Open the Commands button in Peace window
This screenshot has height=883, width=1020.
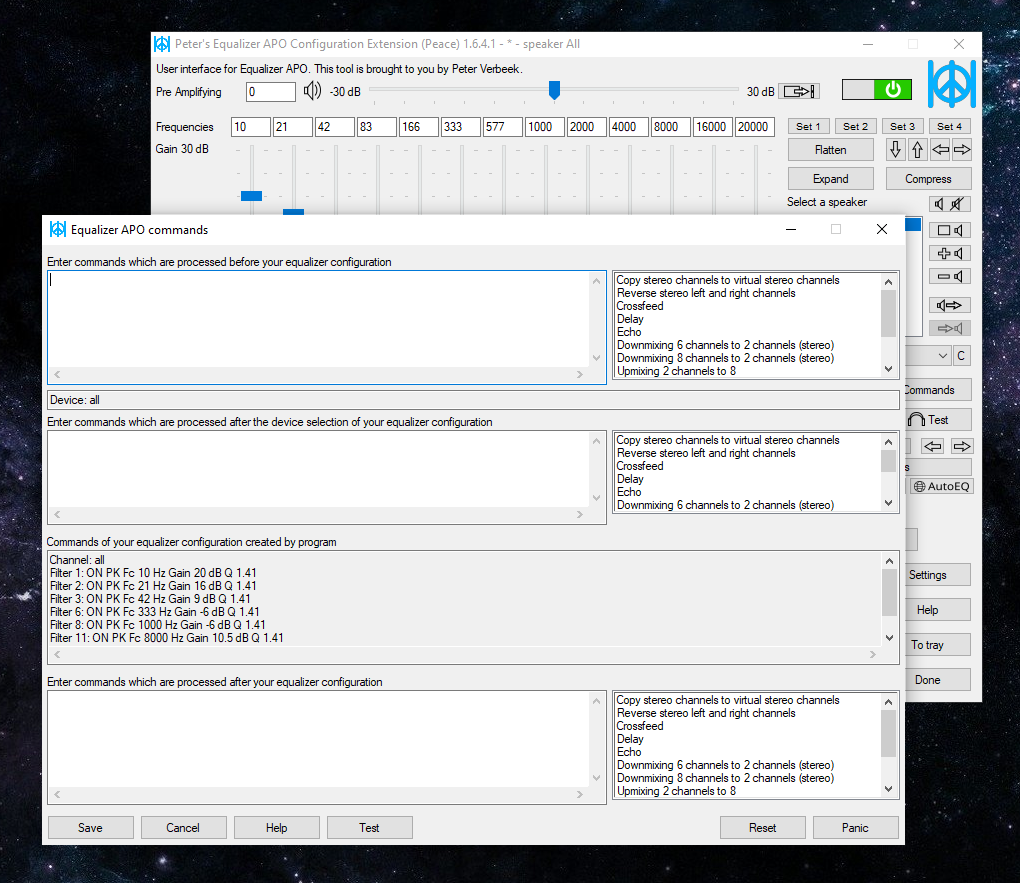click(x=937, y=390)
